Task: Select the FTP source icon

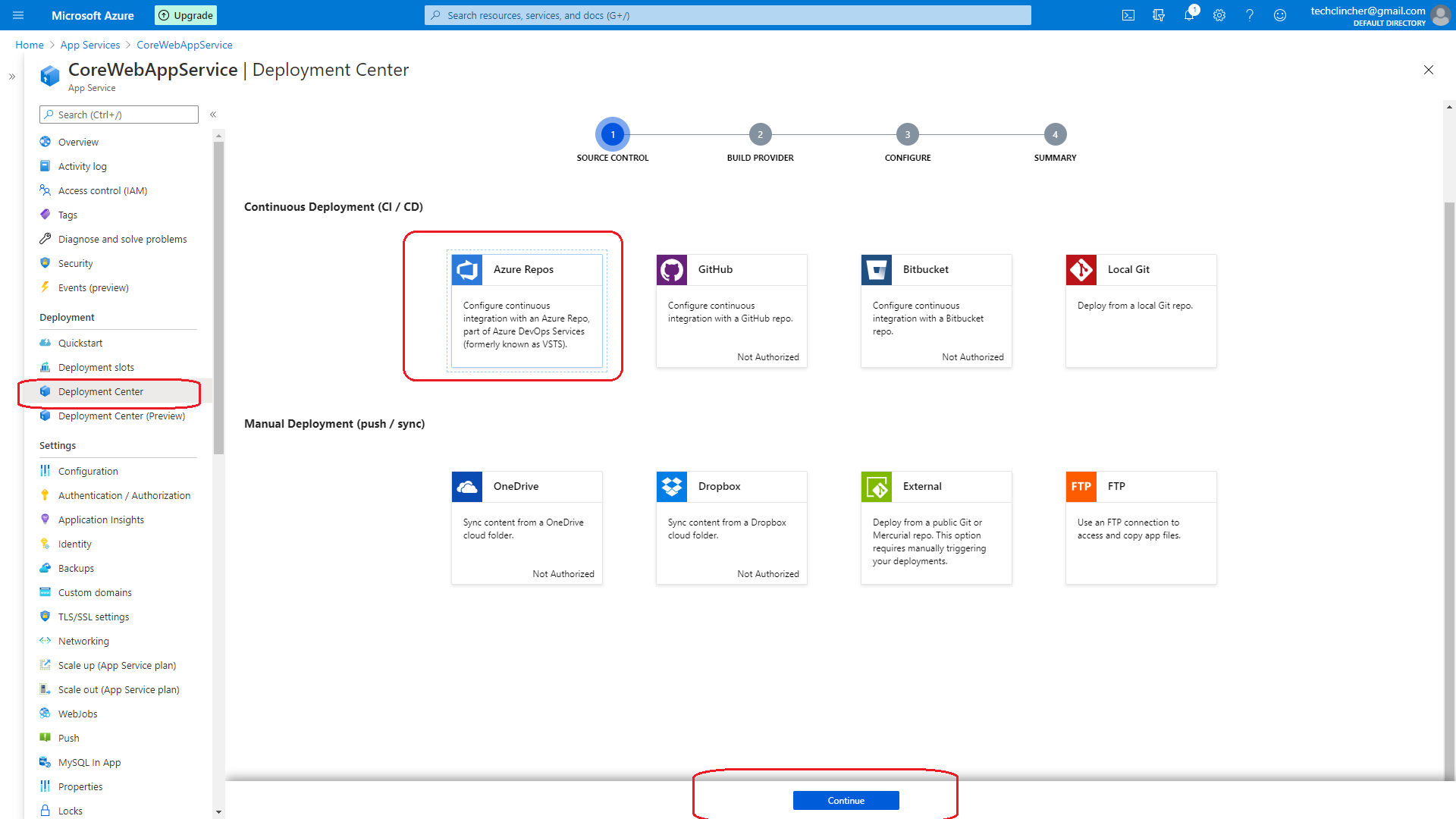Action: pyautogui.click(x=1081, y=487)
